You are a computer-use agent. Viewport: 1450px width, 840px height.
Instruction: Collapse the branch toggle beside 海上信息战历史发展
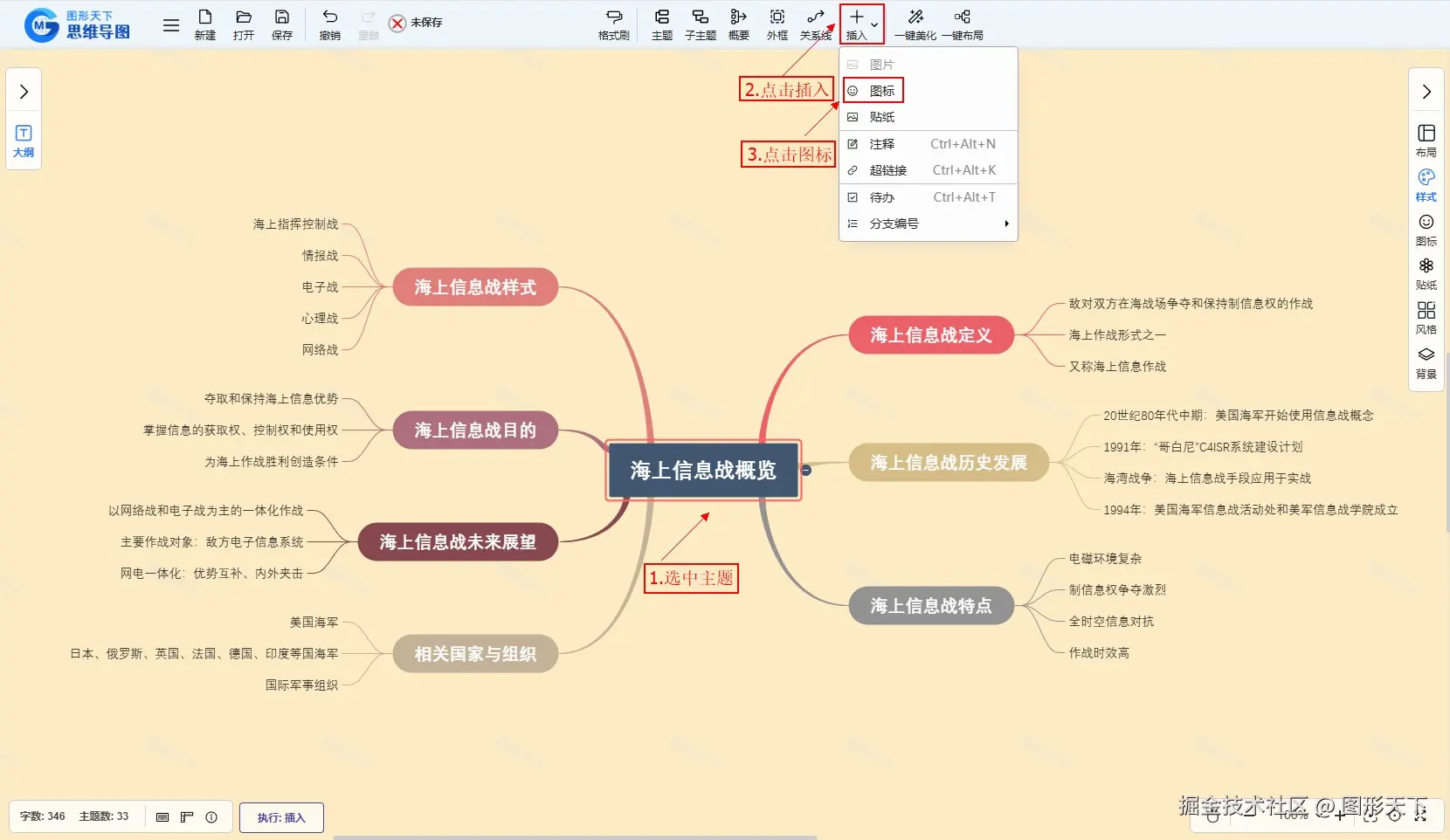click(x=806, y=470)
